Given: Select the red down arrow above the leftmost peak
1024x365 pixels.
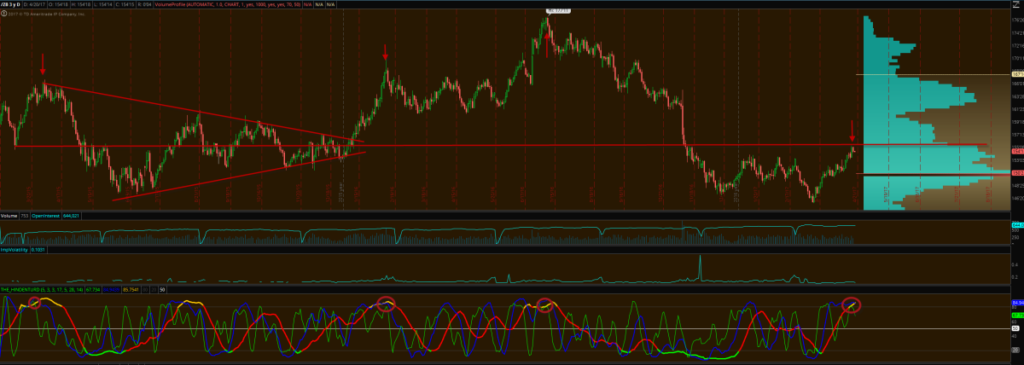Looking at the screenshot, I should click(x=42, y=65).
